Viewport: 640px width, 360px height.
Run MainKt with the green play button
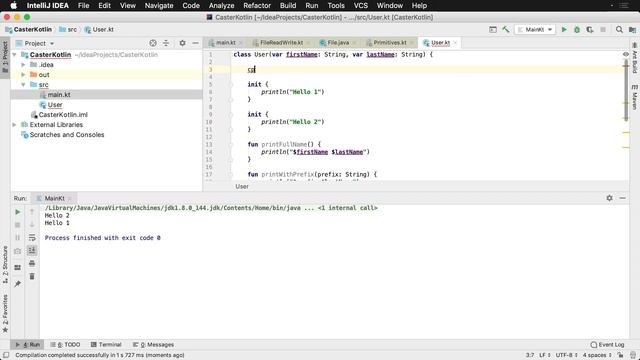pyautogui.click(x=564, y=29)
